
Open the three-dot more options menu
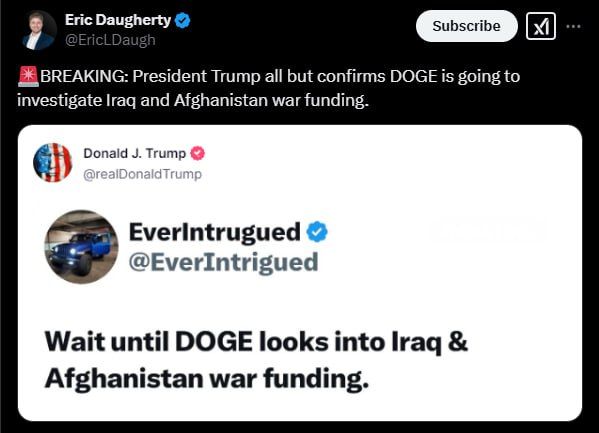click(573, 26)
